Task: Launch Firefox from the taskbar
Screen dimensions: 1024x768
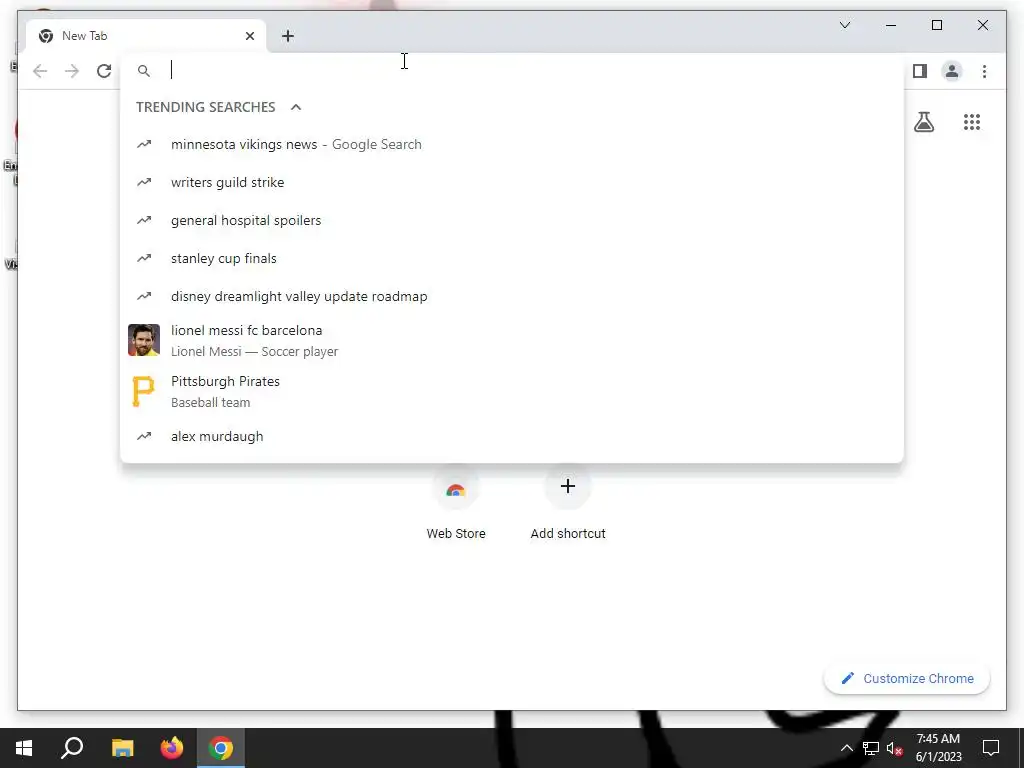Action: [172, 748]
